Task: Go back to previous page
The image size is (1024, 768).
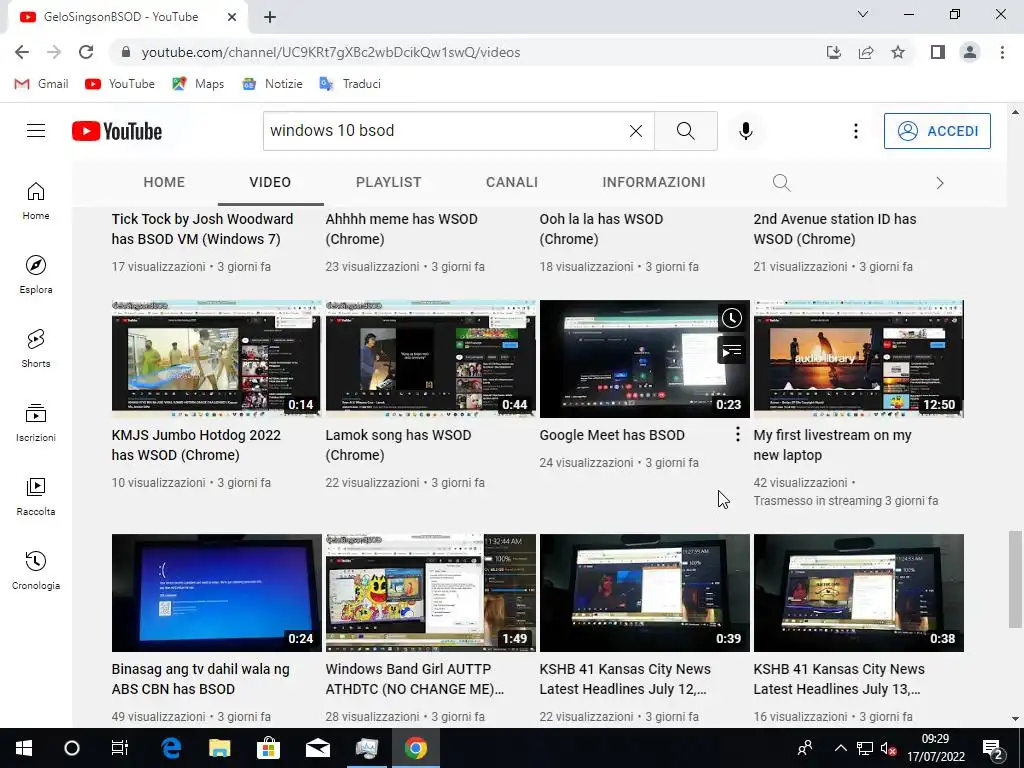Action: pos(22,52)
